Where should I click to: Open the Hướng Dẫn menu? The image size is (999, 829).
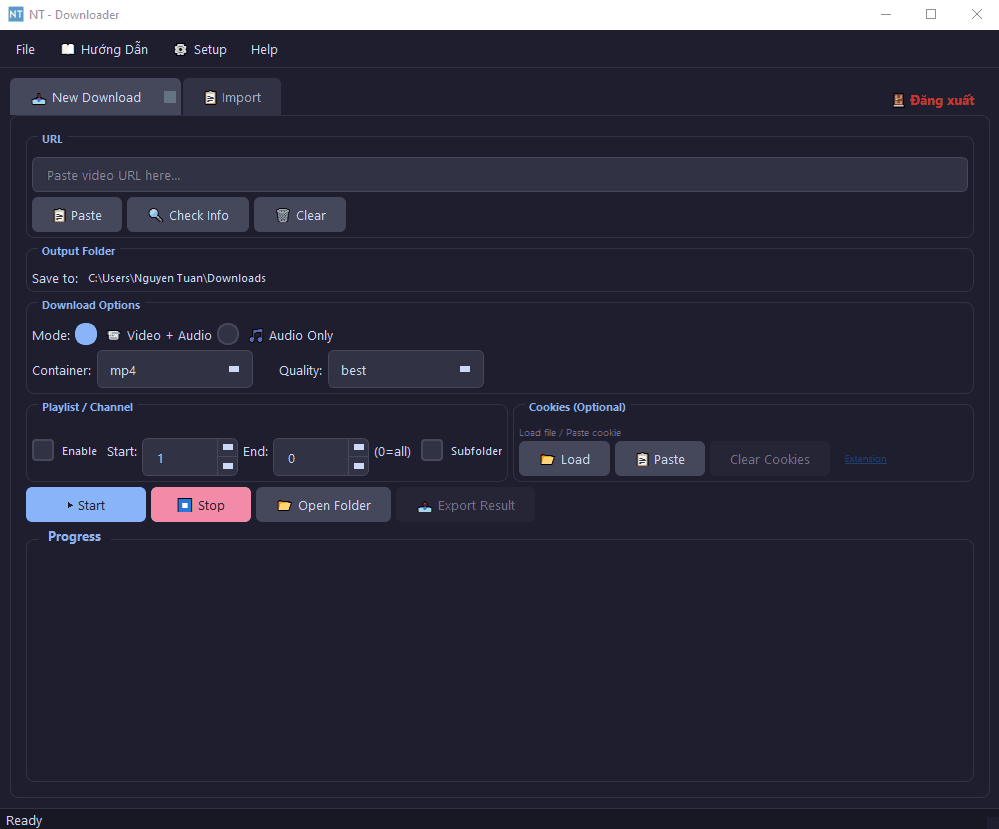104,49
